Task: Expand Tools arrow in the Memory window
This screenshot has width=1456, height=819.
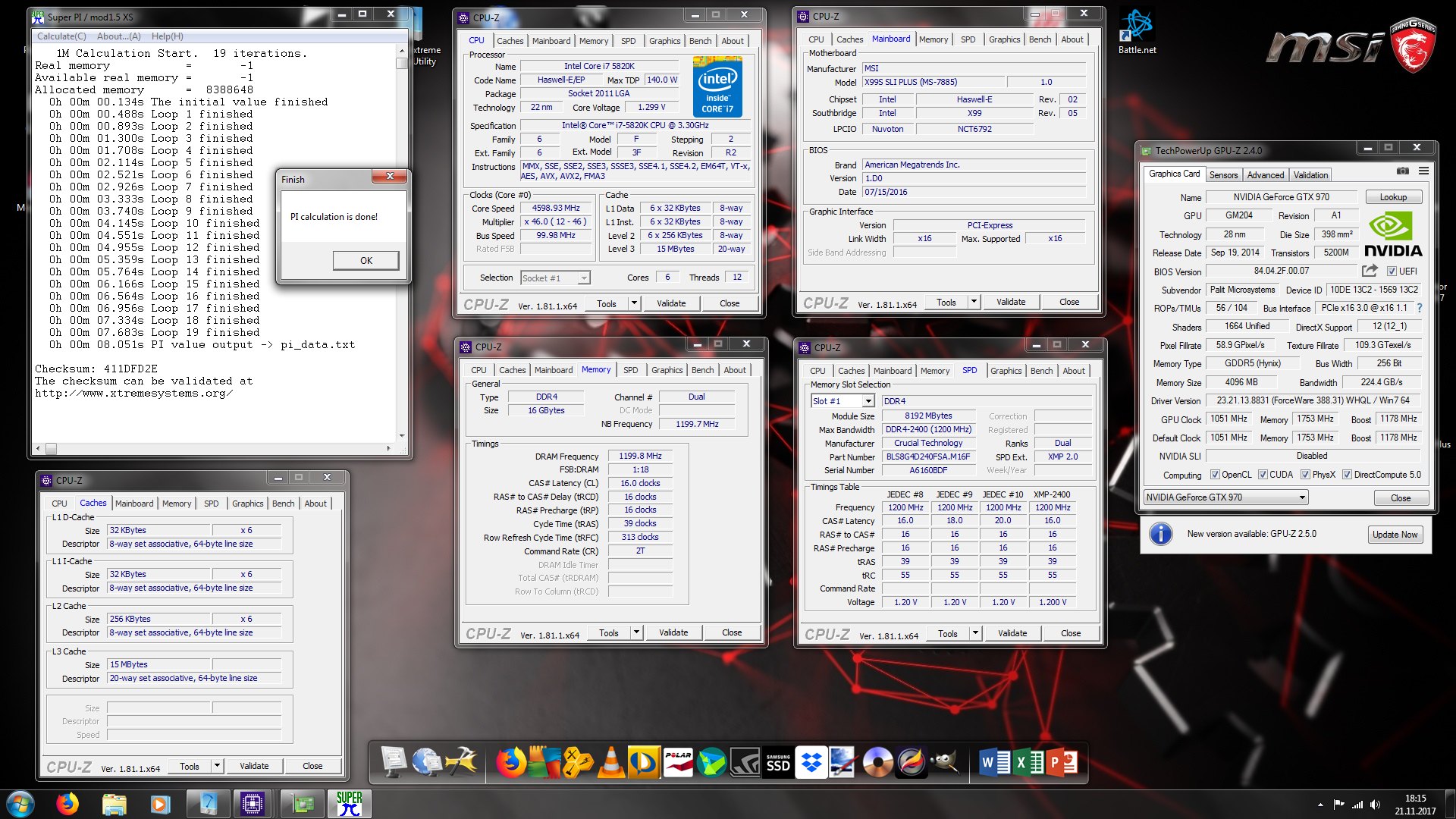Action: tap(636, 632)
